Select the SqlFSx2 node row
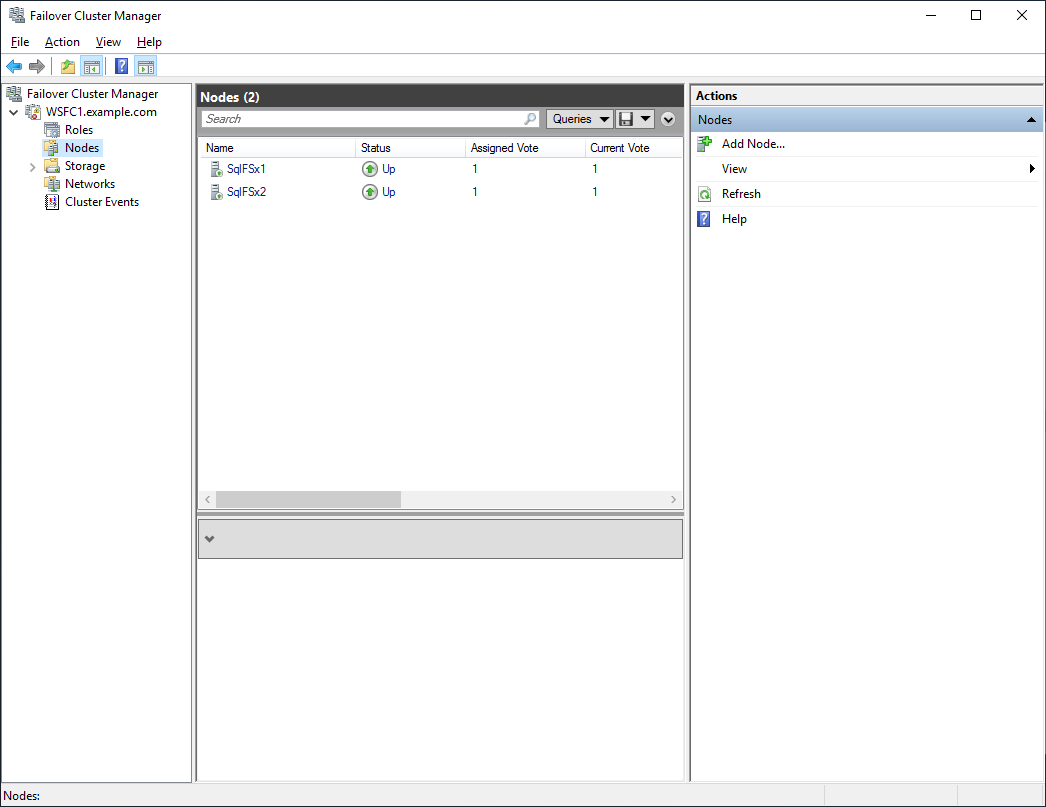 (440, 192)
